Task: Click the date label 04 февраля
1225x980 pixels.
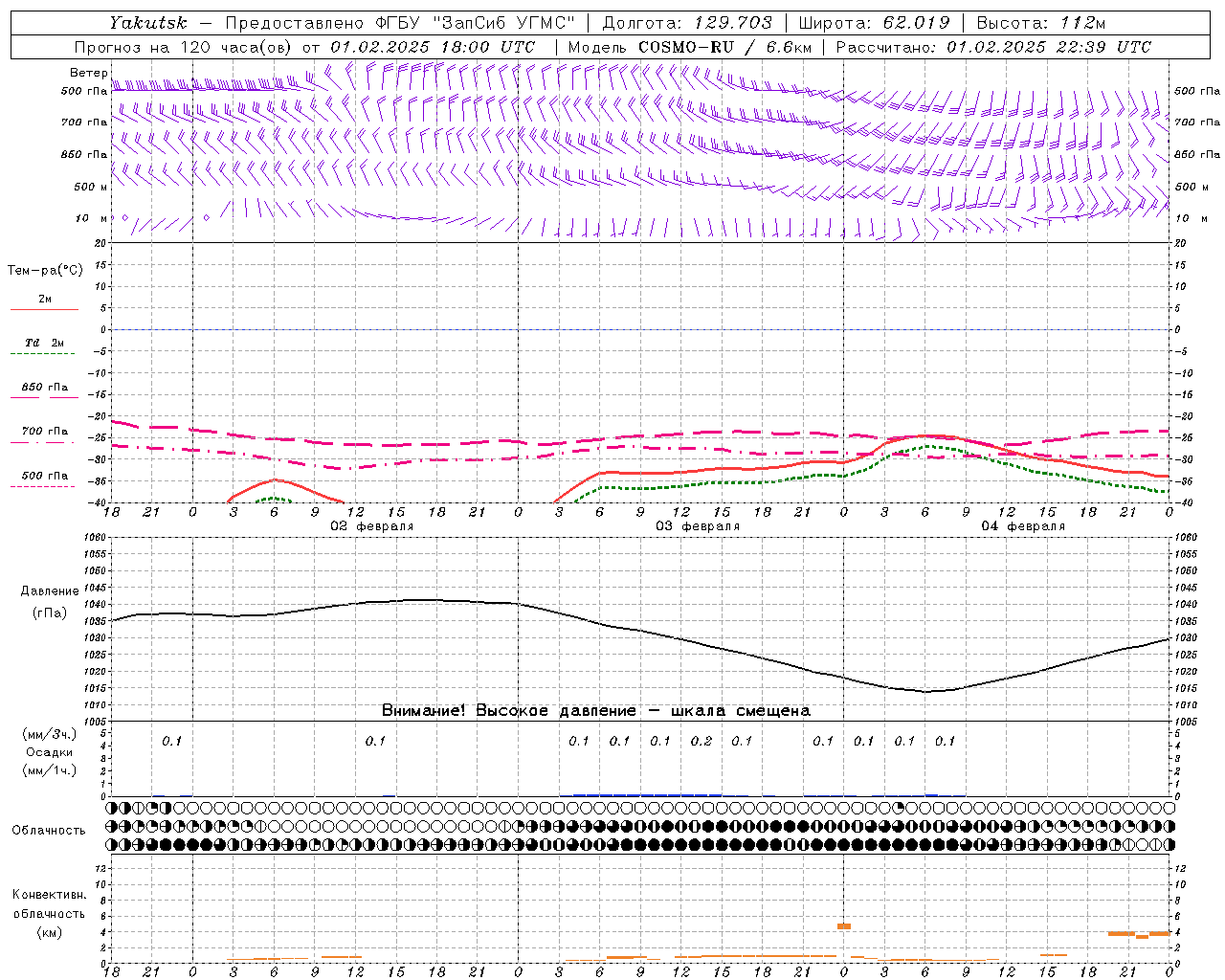Action: click(x=1023, y=526)
